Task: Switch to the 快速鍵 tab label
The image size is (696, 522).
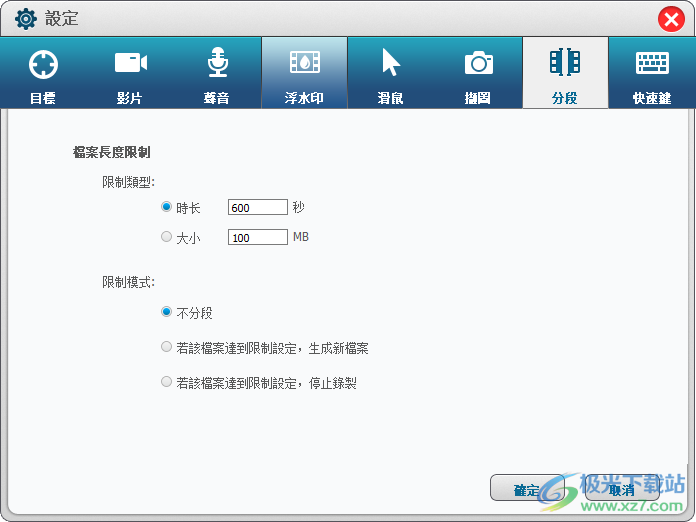Action: click(652, 98)
